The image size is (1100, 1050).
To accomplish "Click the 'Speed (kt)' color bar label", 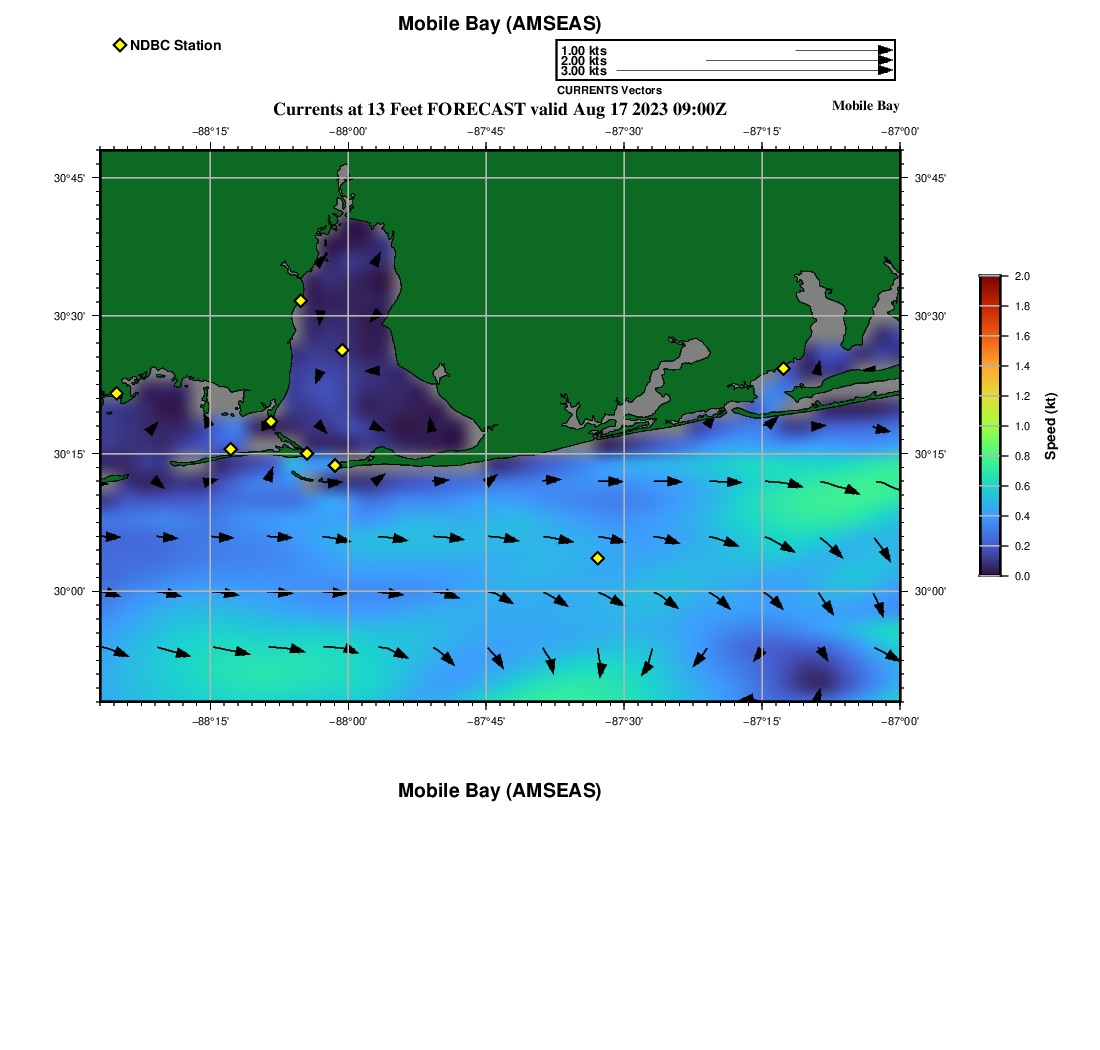I will [1050, 426].
